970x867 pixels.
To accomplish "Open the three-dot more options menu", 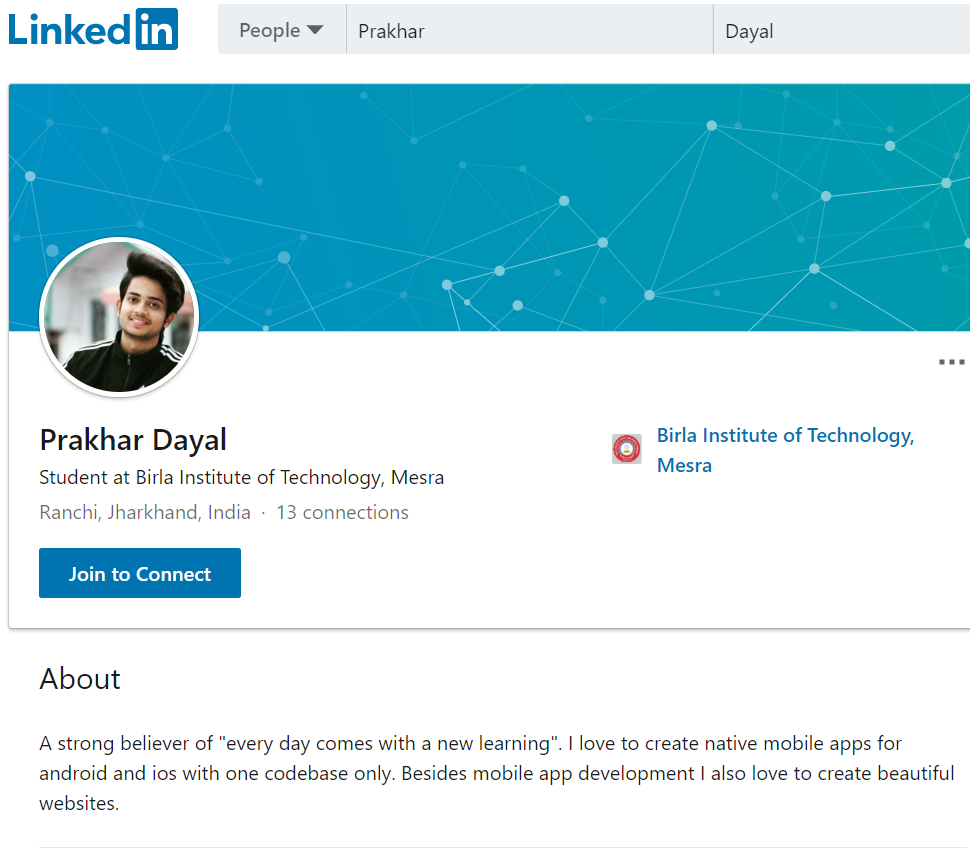I will point(951,362).
